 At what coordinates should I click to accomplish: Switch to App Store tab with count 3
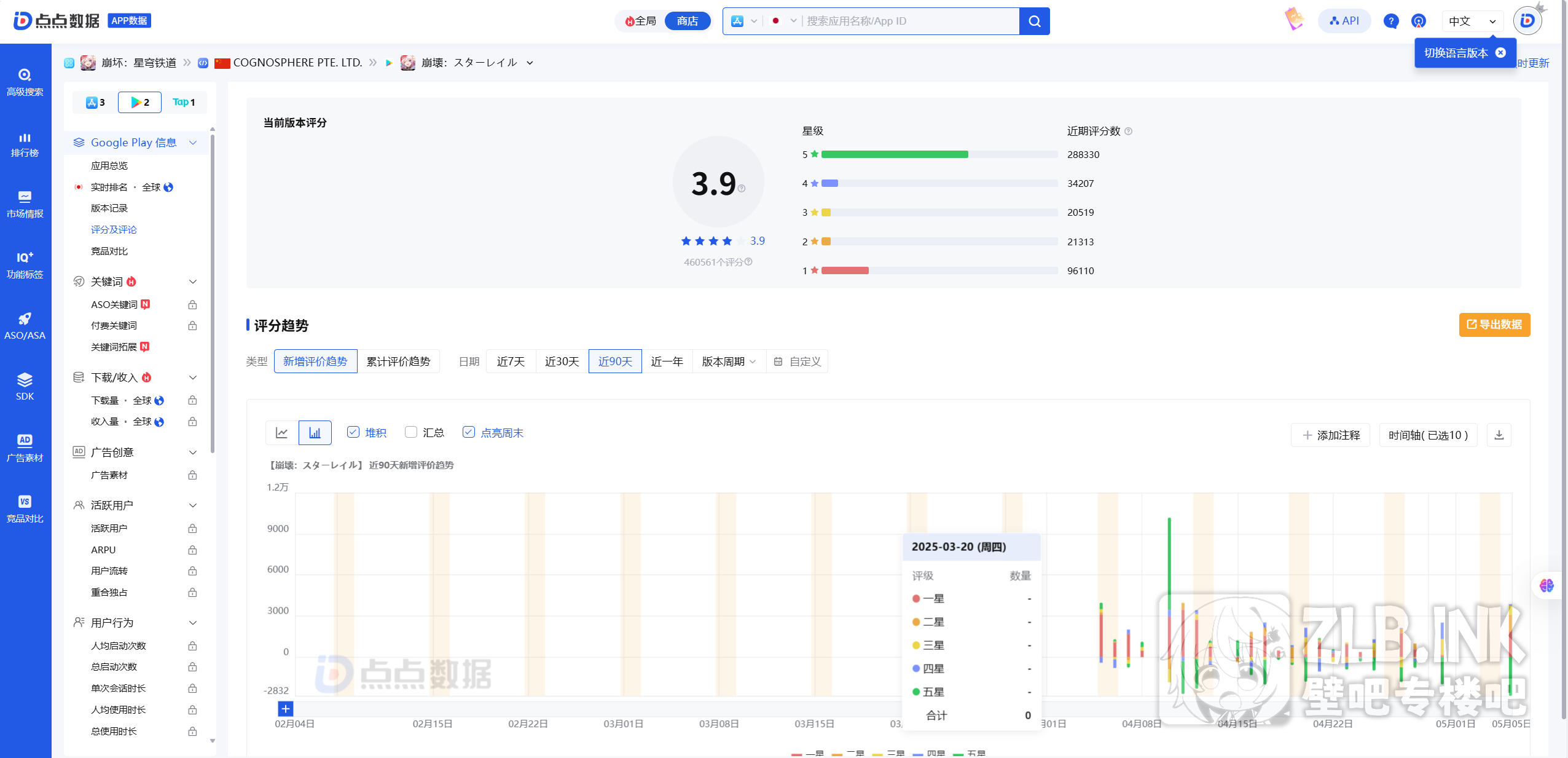(95, 102)
